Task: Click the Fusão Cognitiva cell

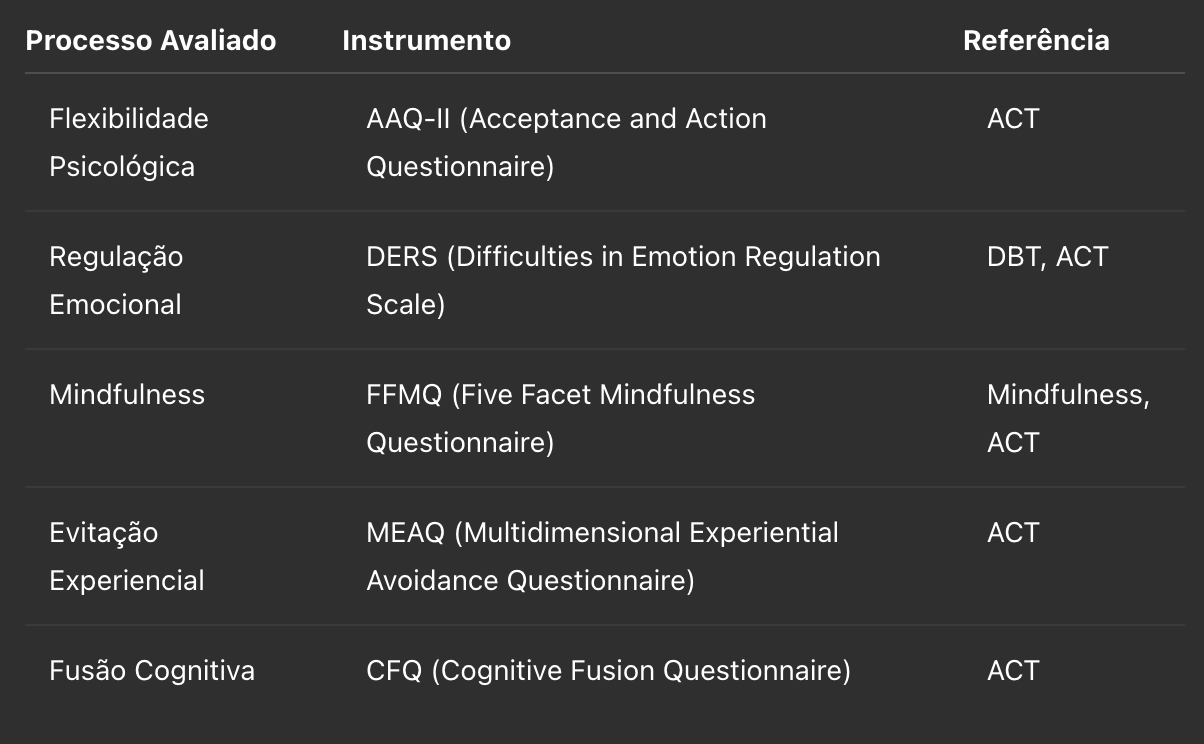Action: [152, 671]
